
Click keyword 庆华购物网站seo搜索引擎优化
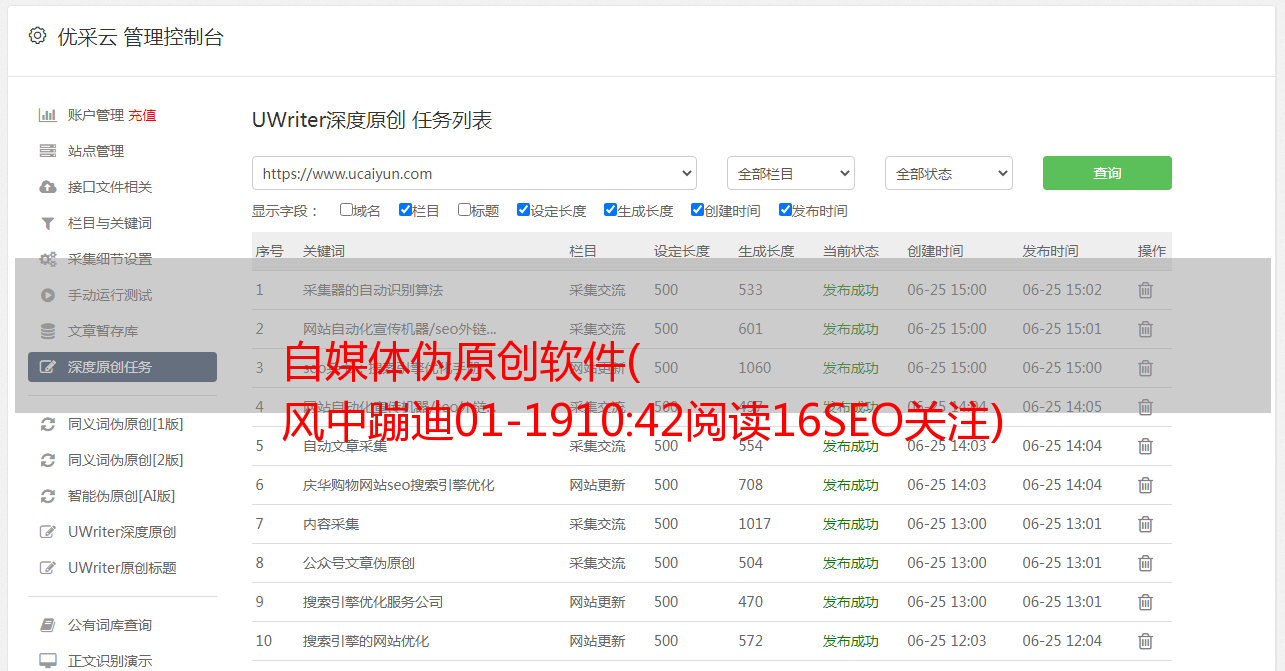point(399,485)
